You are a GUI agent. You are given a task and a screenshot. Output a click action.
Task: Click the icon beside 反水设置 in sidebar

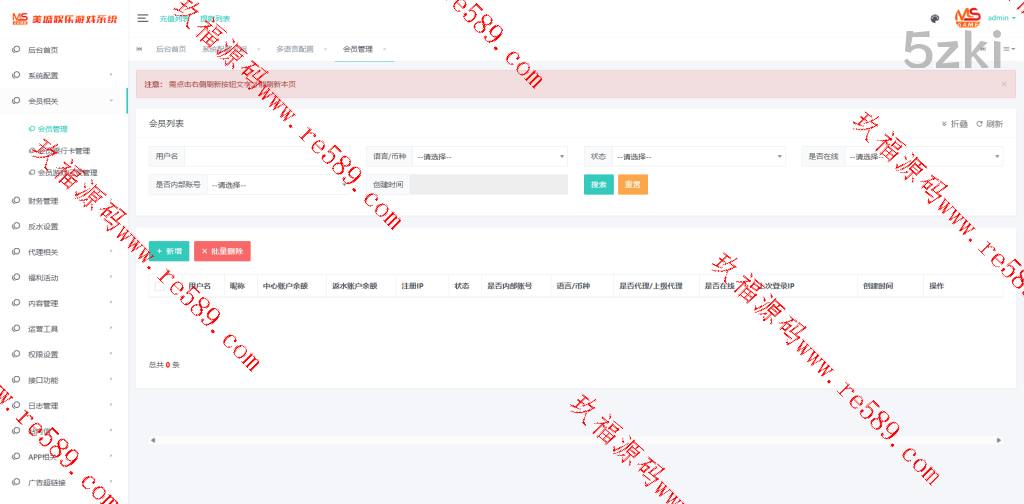pyautogui.click(x=16, y=227)
